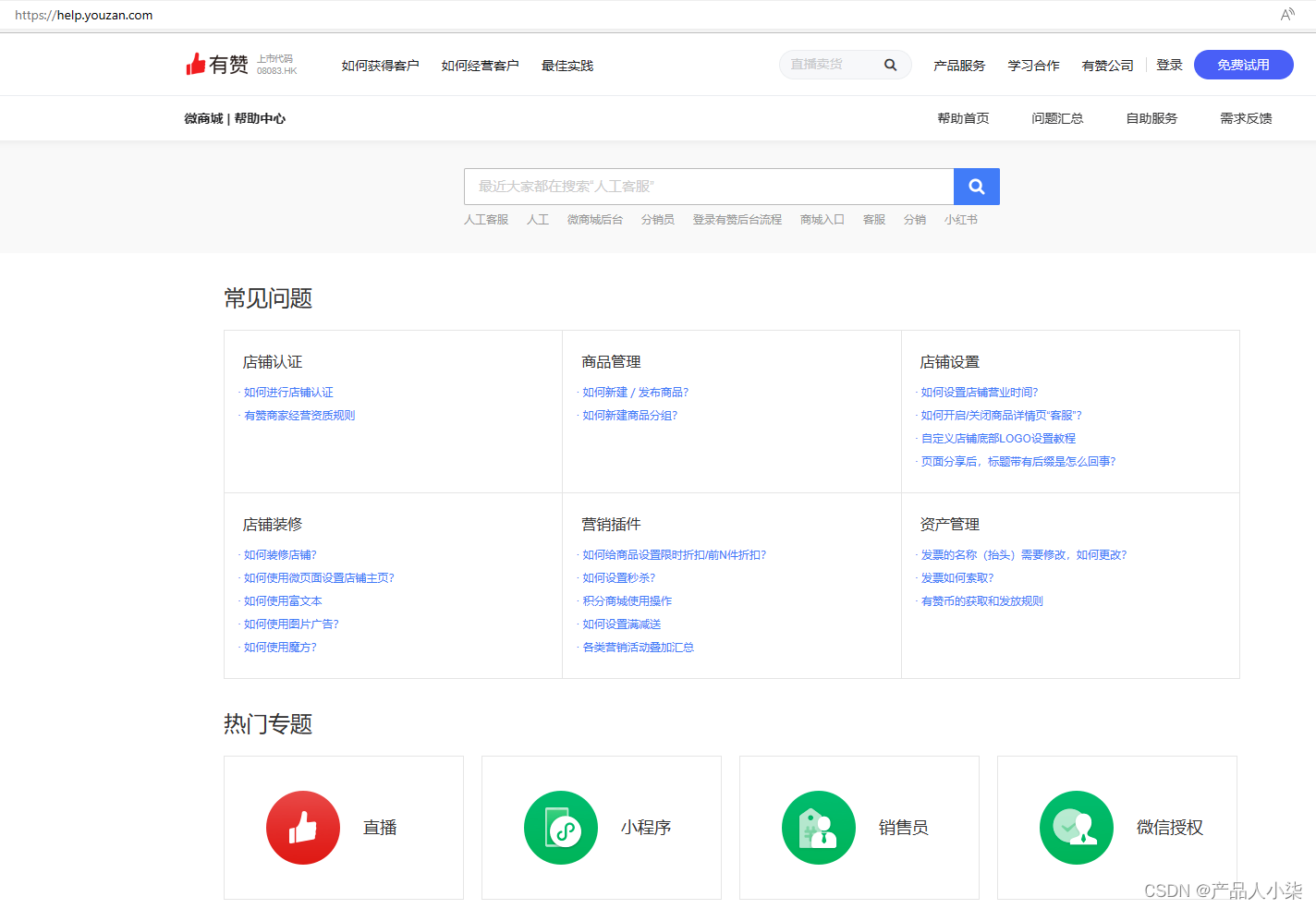Open the 销售员 green icon
The height and width of the screenshot is (909, 1316).
(819, 828)
